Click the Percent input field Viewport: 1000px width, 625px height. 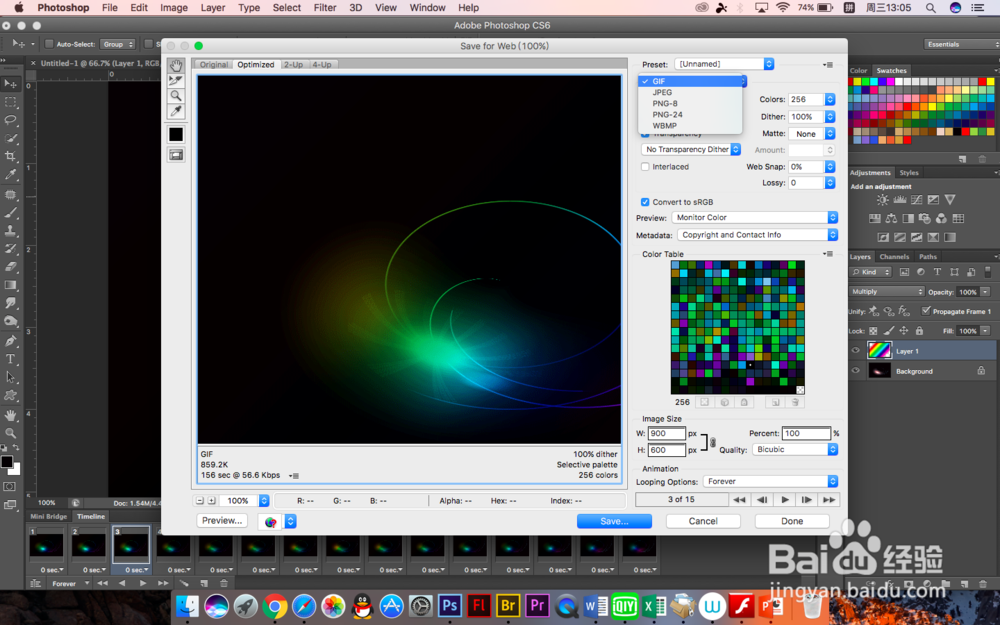pos(806,433)
